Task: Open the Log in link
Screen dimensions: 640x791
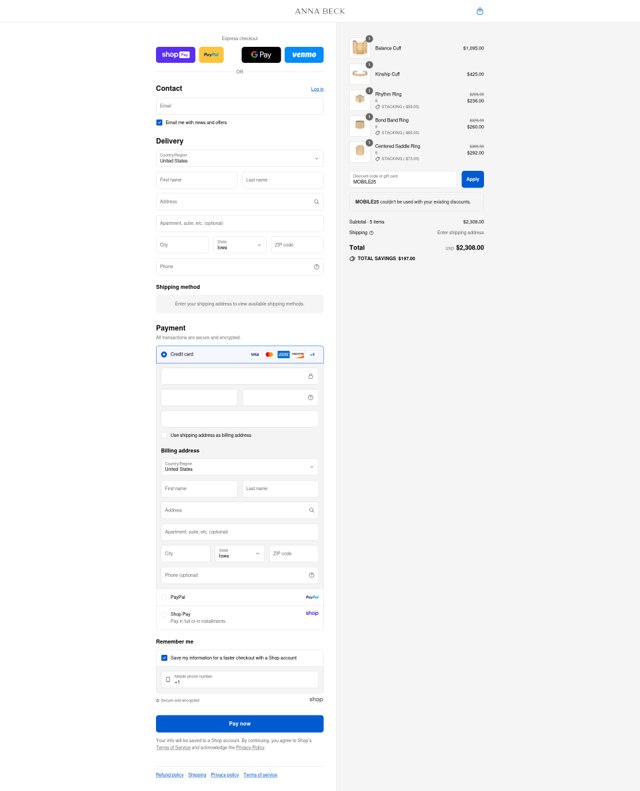Action: pyautogui.click(x=317, y=89)
